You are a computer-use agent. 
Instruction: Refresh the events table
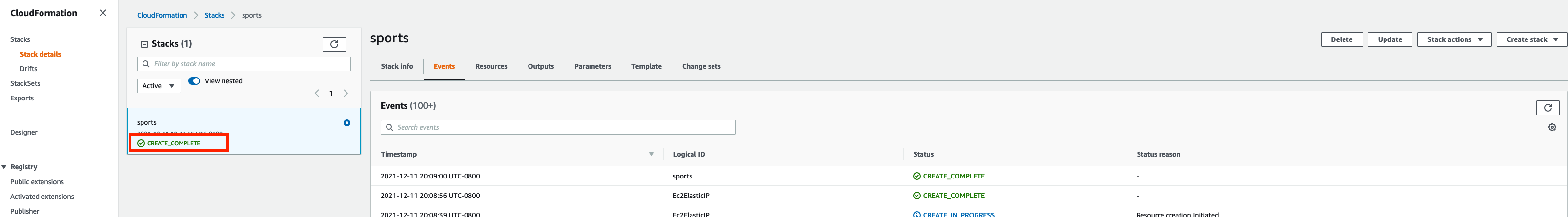[x=1548, y=108]
